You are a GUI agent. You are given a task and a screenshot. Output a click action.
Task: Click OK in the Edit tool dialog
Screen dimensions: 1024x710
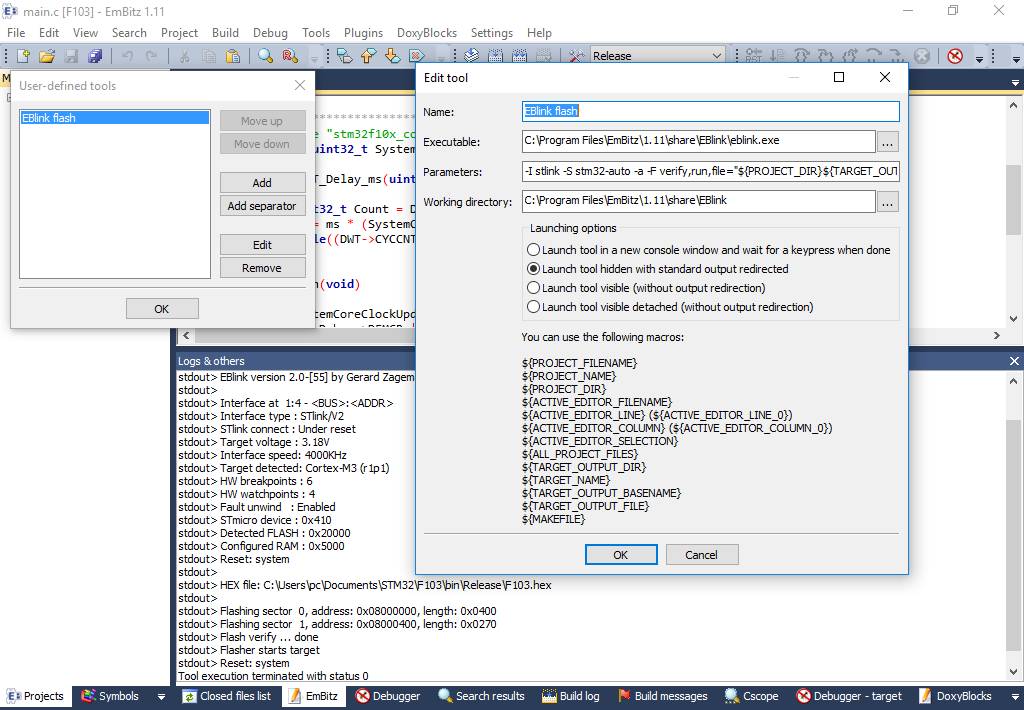[x=621, y=555]
